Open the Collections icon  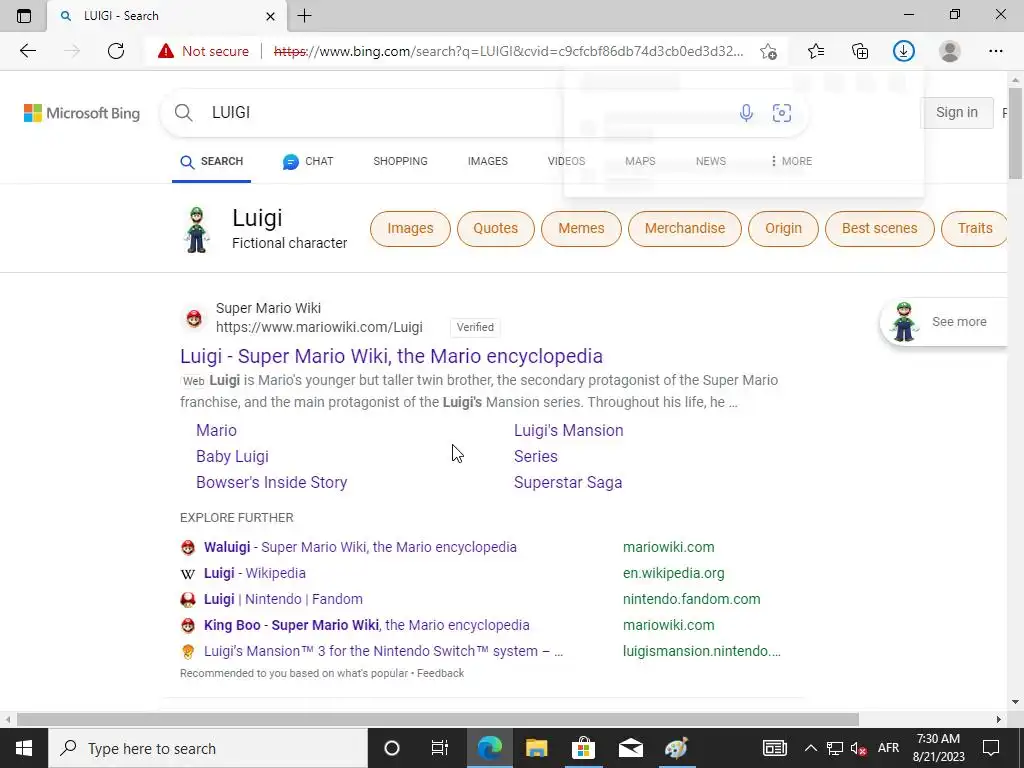point(860,51)
